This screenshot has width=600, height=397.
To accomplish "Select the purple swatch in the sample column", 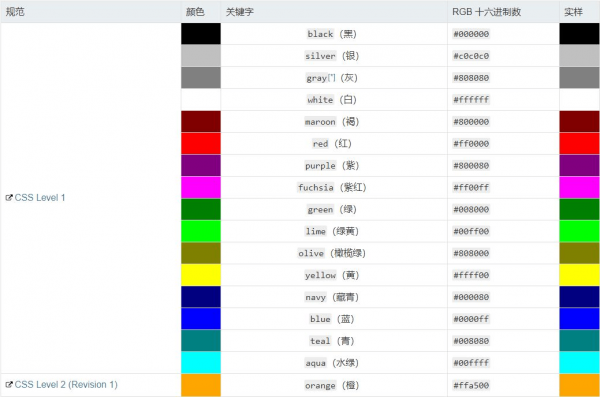I will pyautogui.click(x=579, y=165).
